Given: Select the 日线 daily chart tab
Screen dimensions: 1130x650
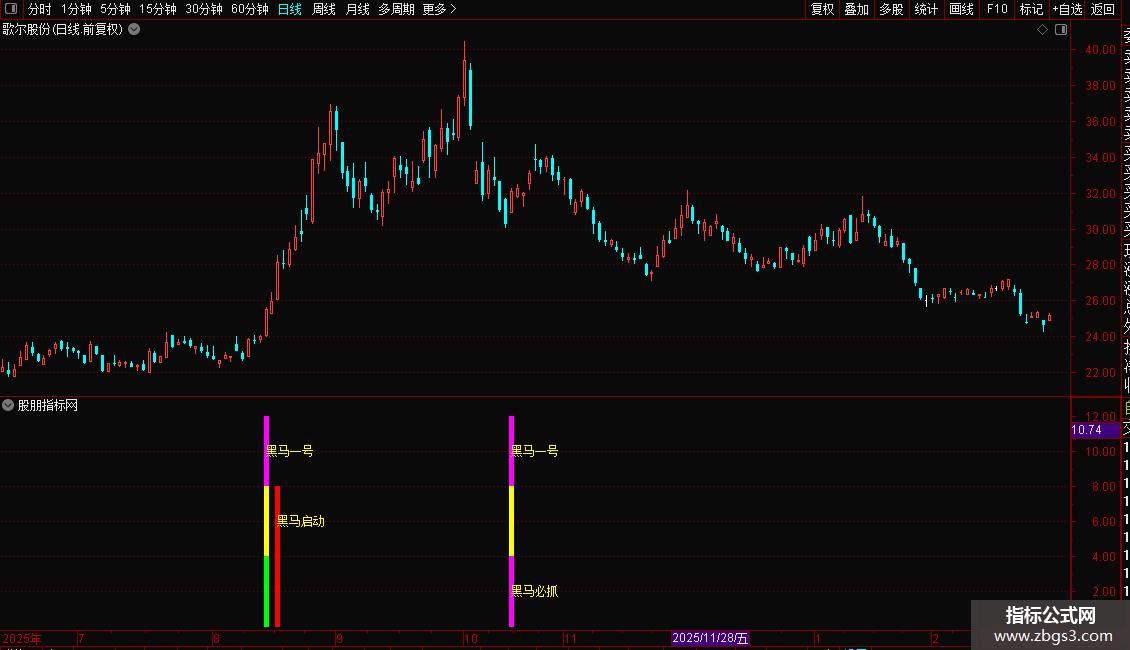Looking at the screenshot, I should [x=290, y=9].
